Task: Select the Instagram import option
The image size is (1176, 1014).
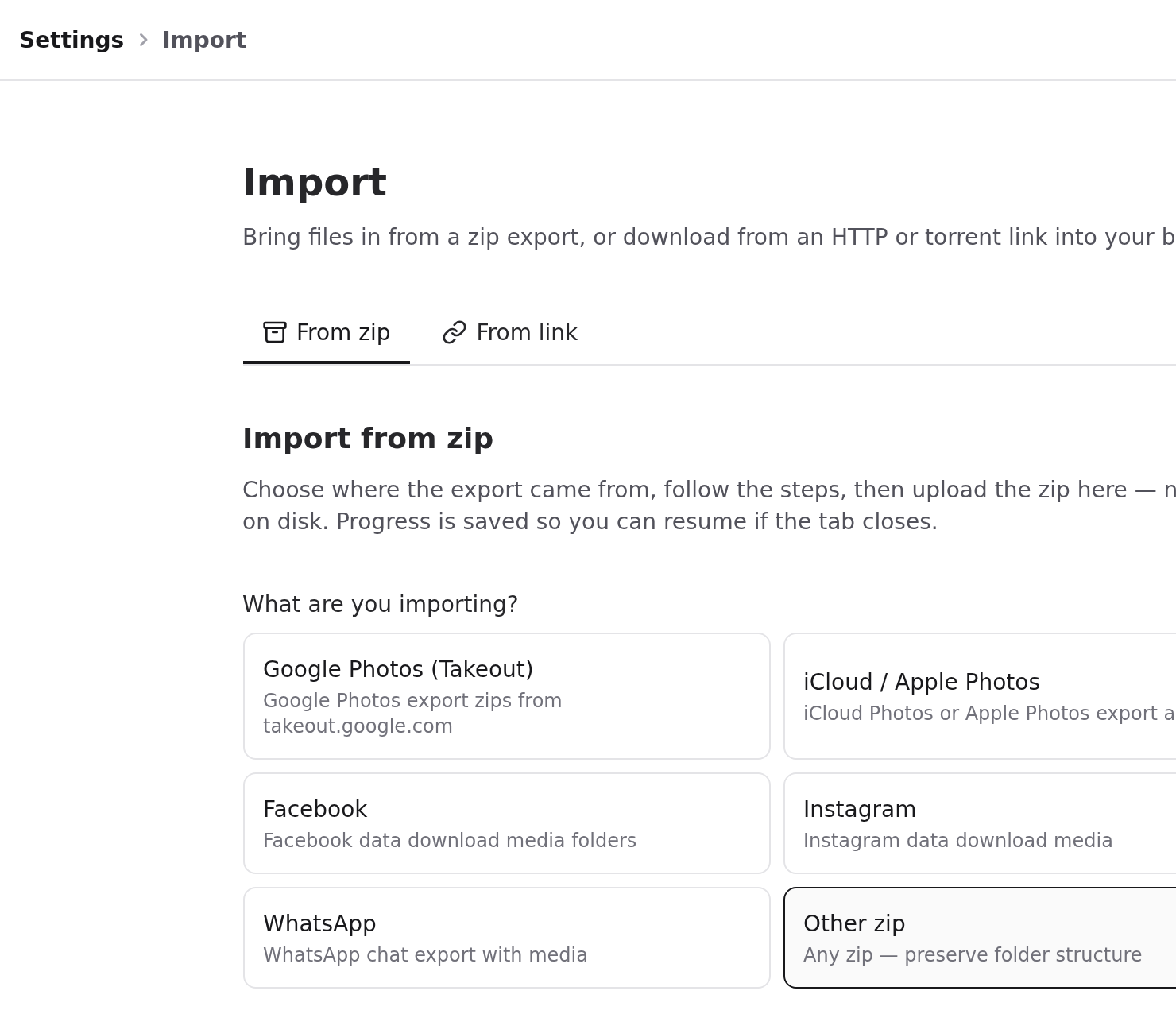Action: point(980,823)
